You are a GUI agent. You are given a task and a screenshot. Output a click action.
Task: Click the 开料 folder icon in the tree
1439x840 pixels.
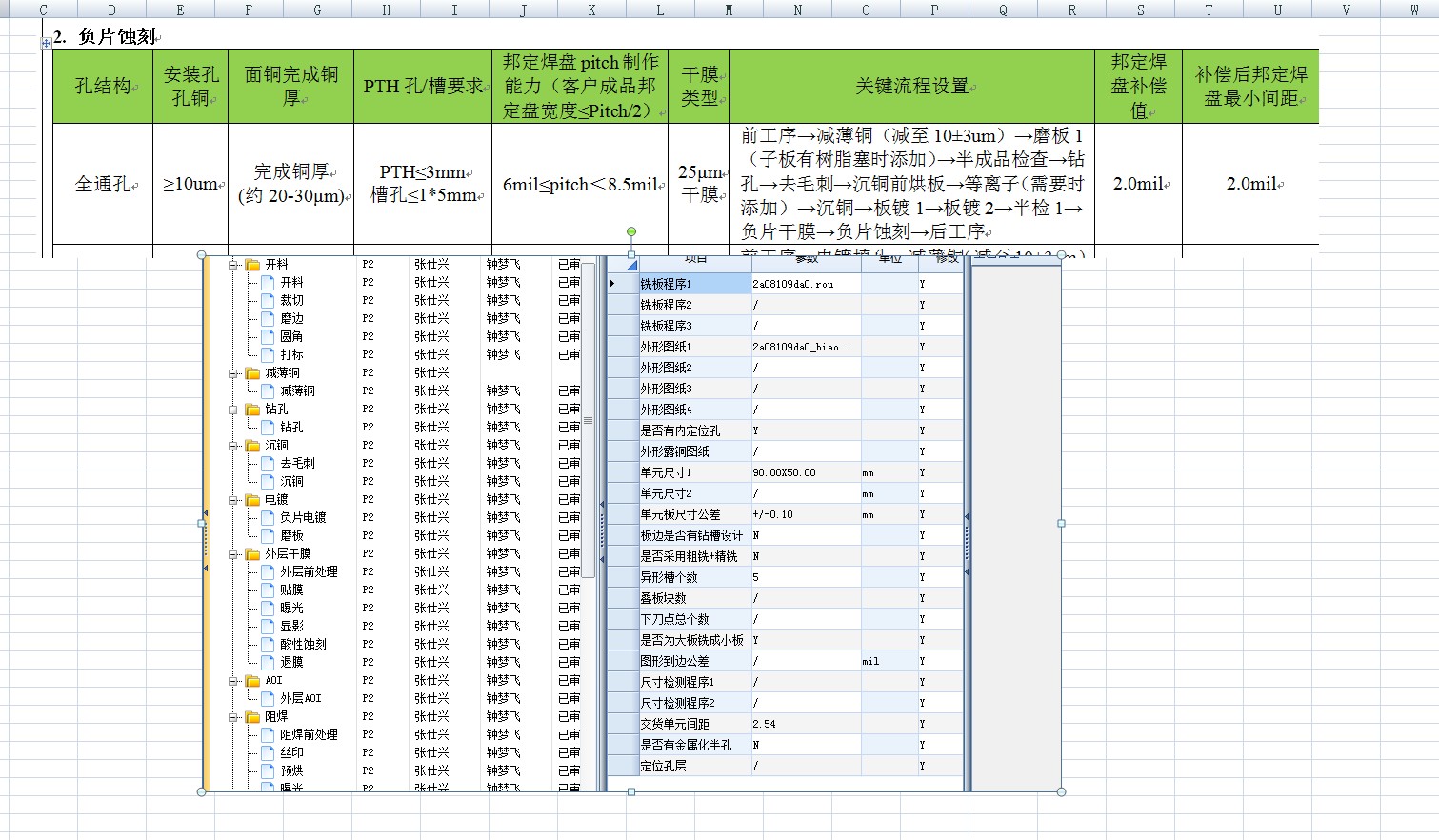tap(252, 265)
